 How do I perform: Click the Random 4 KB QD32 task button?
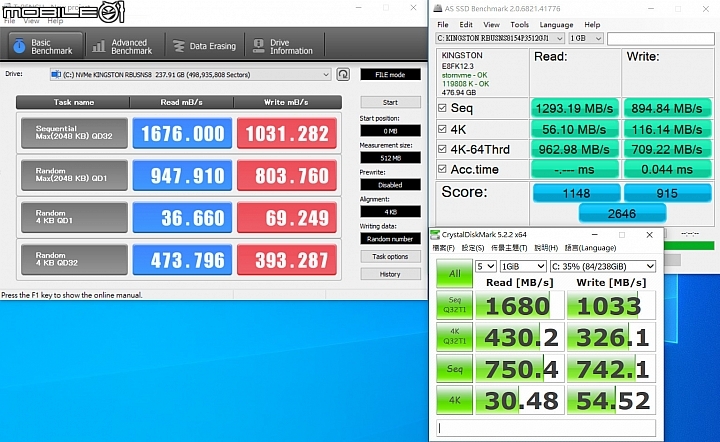point(74,259)
